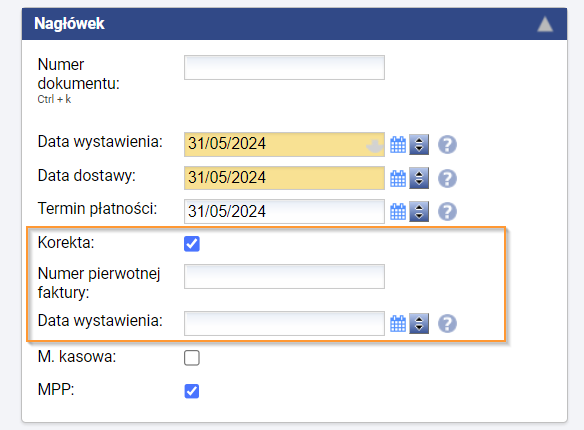Open calendar for original invoice issue date
The image size is (584, 430).
[x=398, y=323]
